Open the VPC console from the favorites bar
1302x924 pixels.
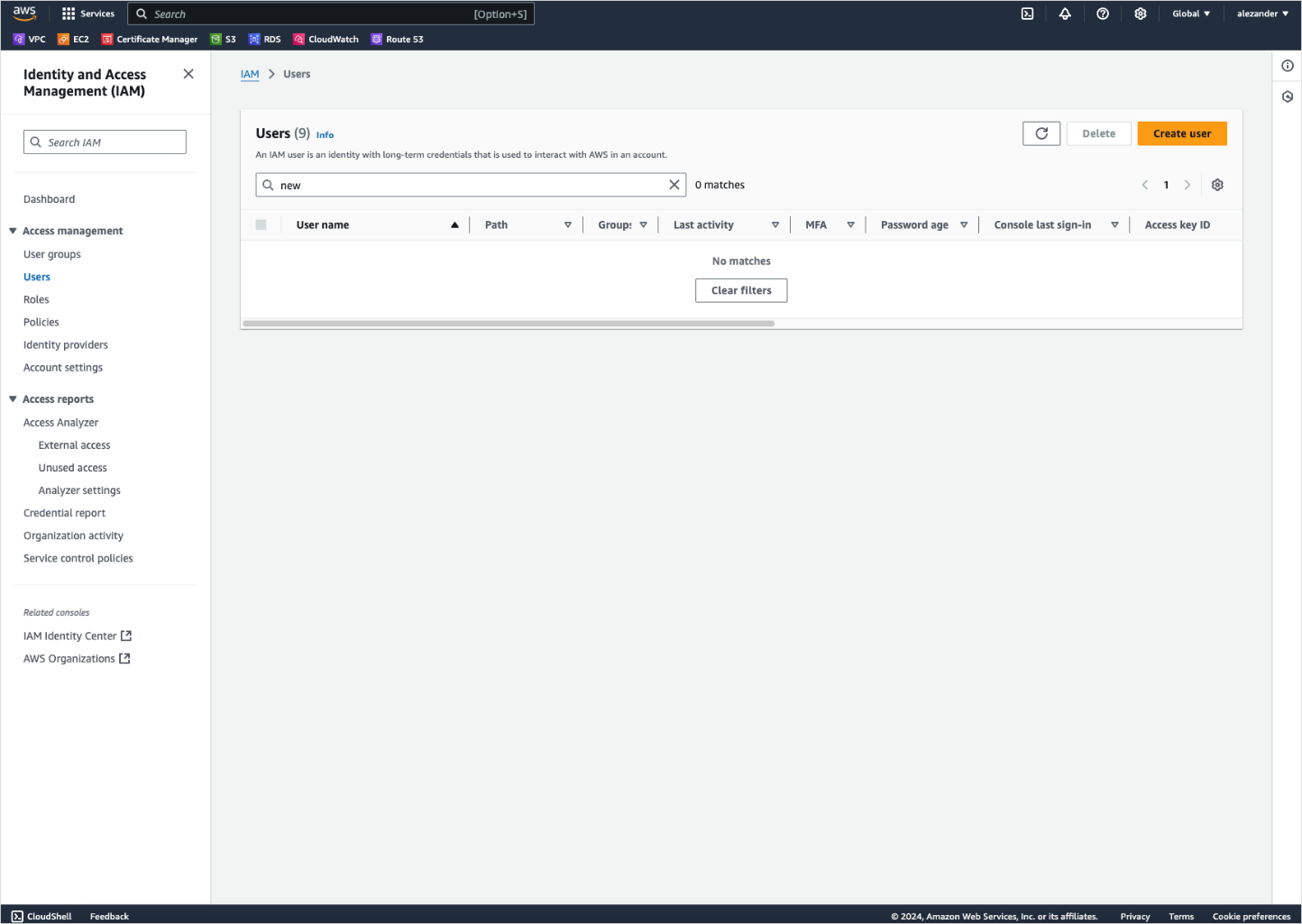[30, 39]
